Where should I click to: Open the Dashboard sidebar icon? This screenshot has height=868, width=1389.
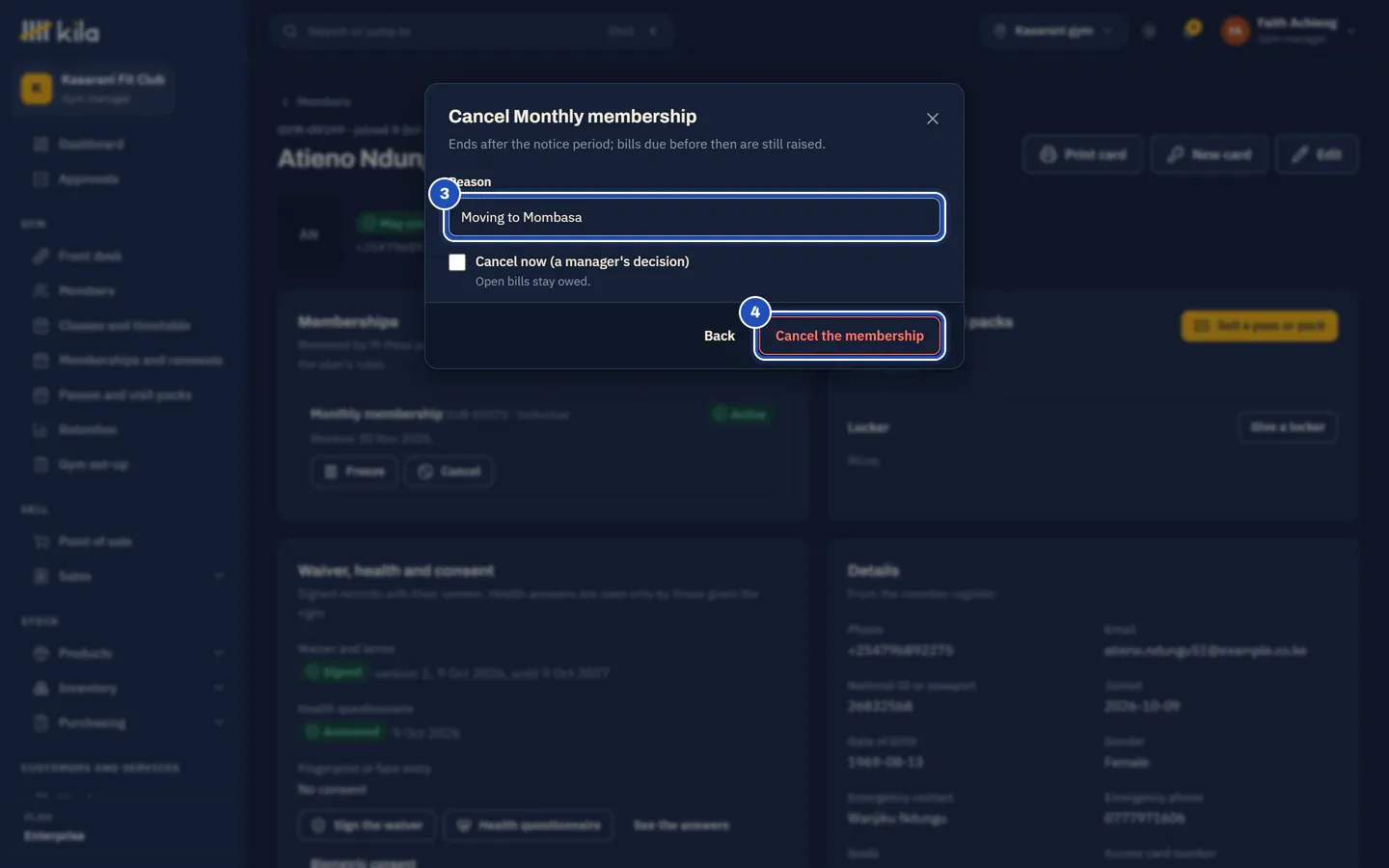[41, 144]
